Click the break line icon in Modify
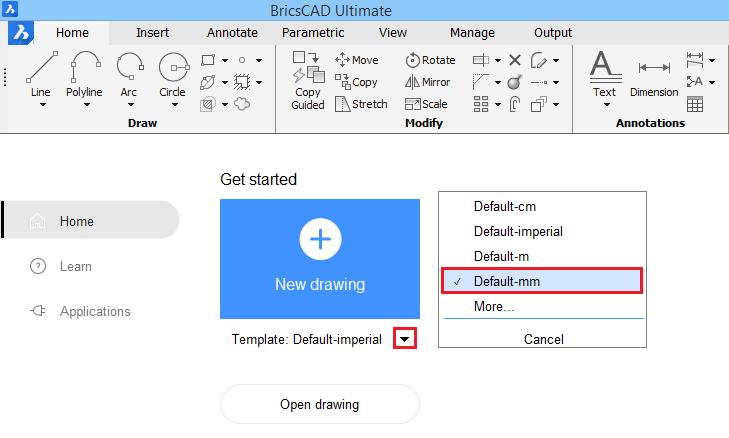 (x=539, y=82)
